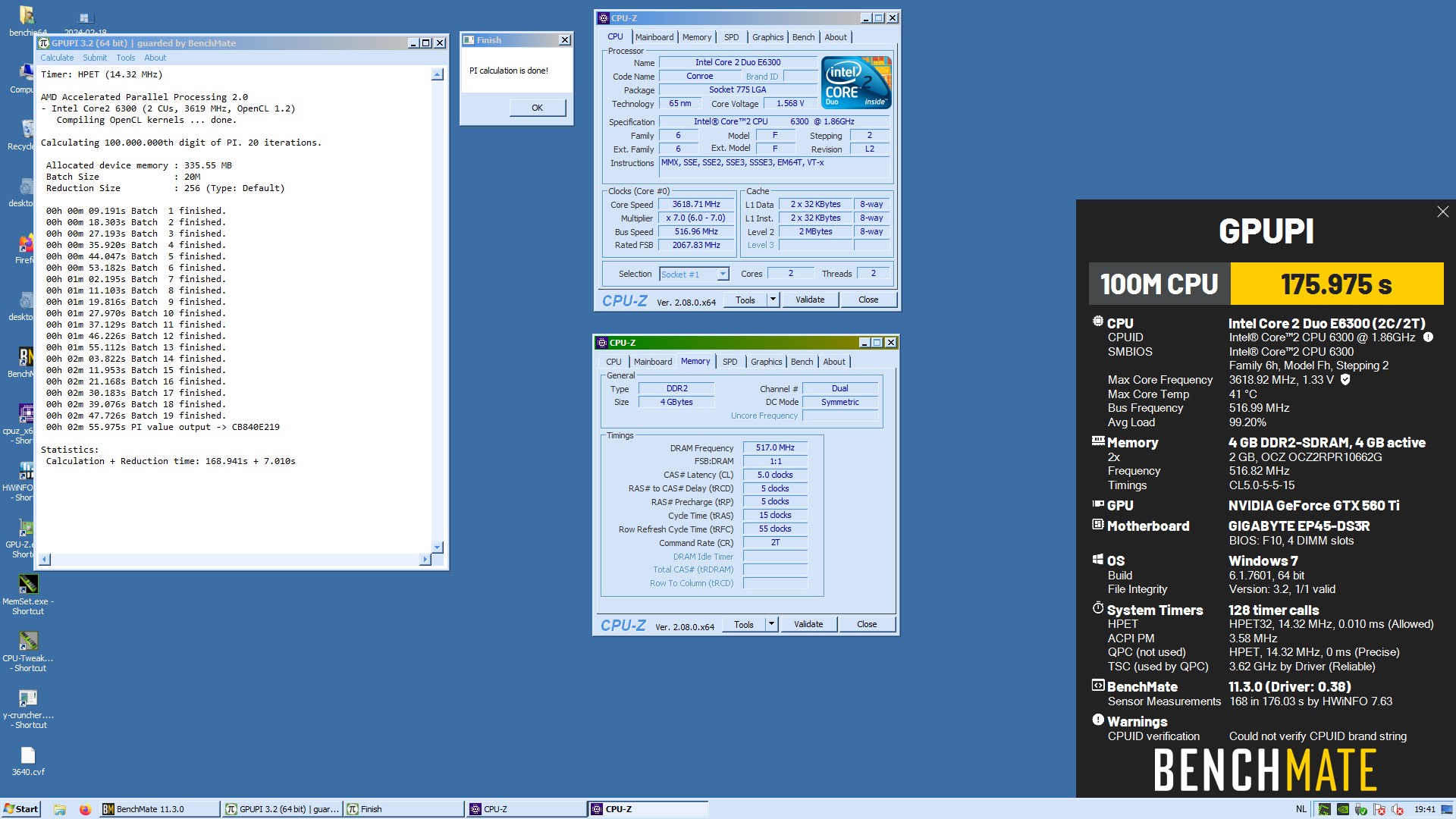The image size is (1456, 819).
Task: Open Graphics tab in the top CPU-Z window
Action: click(x=767, y=37)
